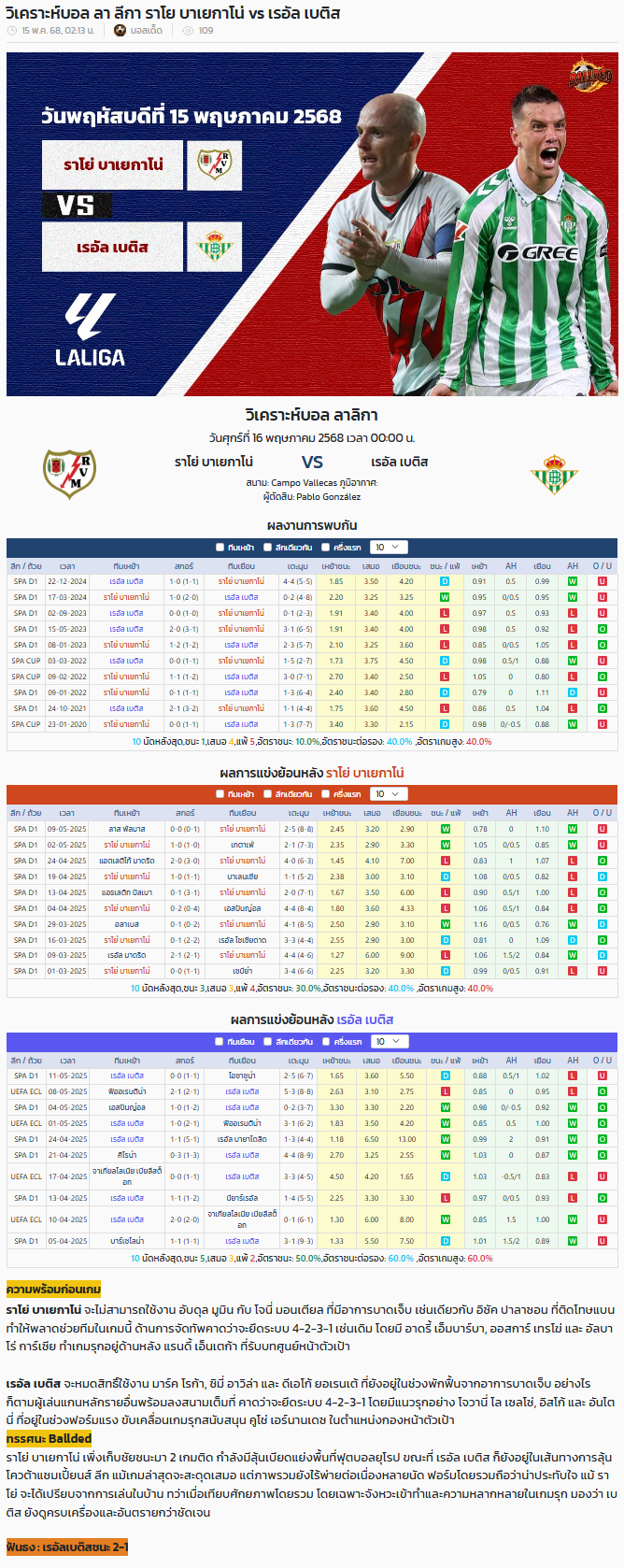The image size is (624, 1568).
Task: Click the O / U column header in Betis results table
Action: [x=603, y=1060]
